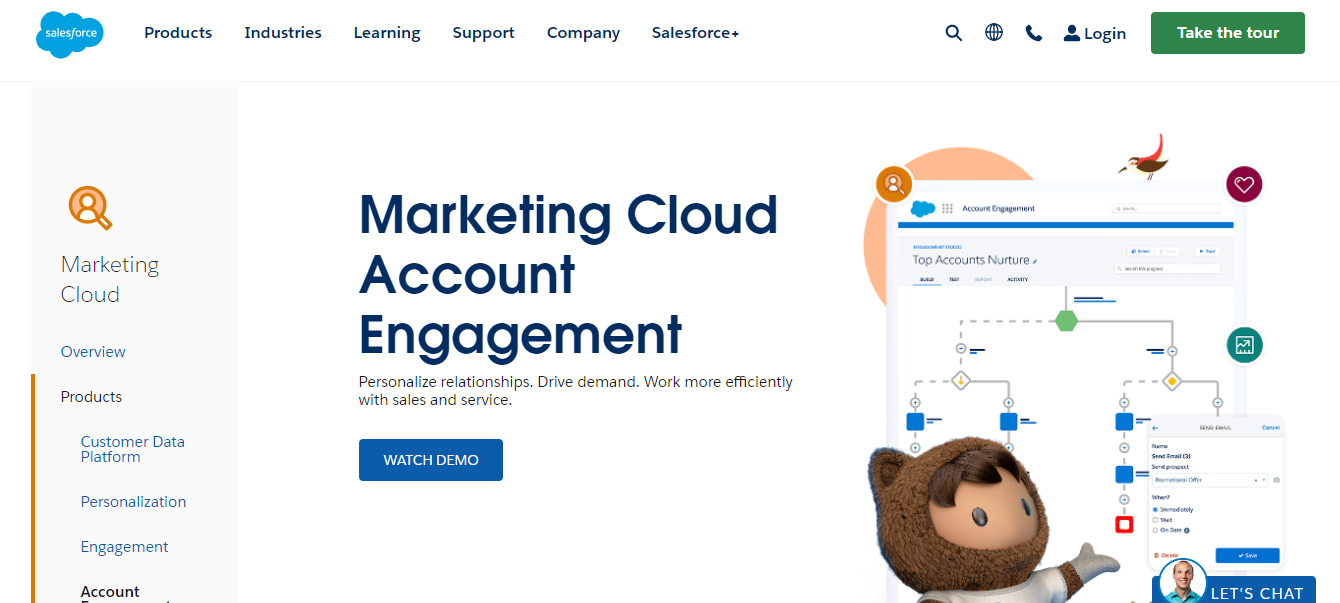
Task: Go to Salesforce+ in the navigation
Action: coord(695,33)
